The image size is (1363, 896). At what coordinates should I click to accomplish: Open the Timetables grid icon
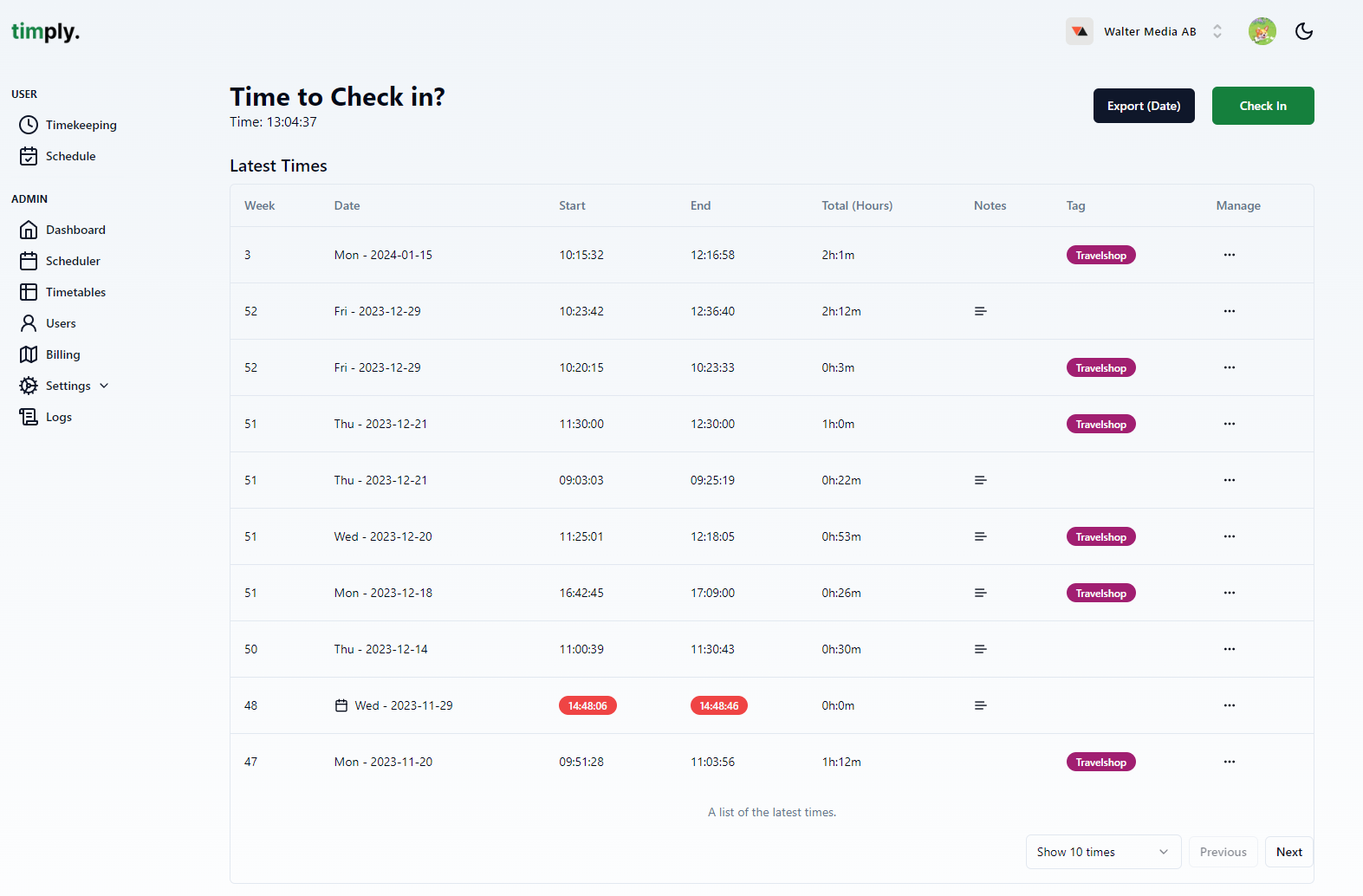point(29,292)
